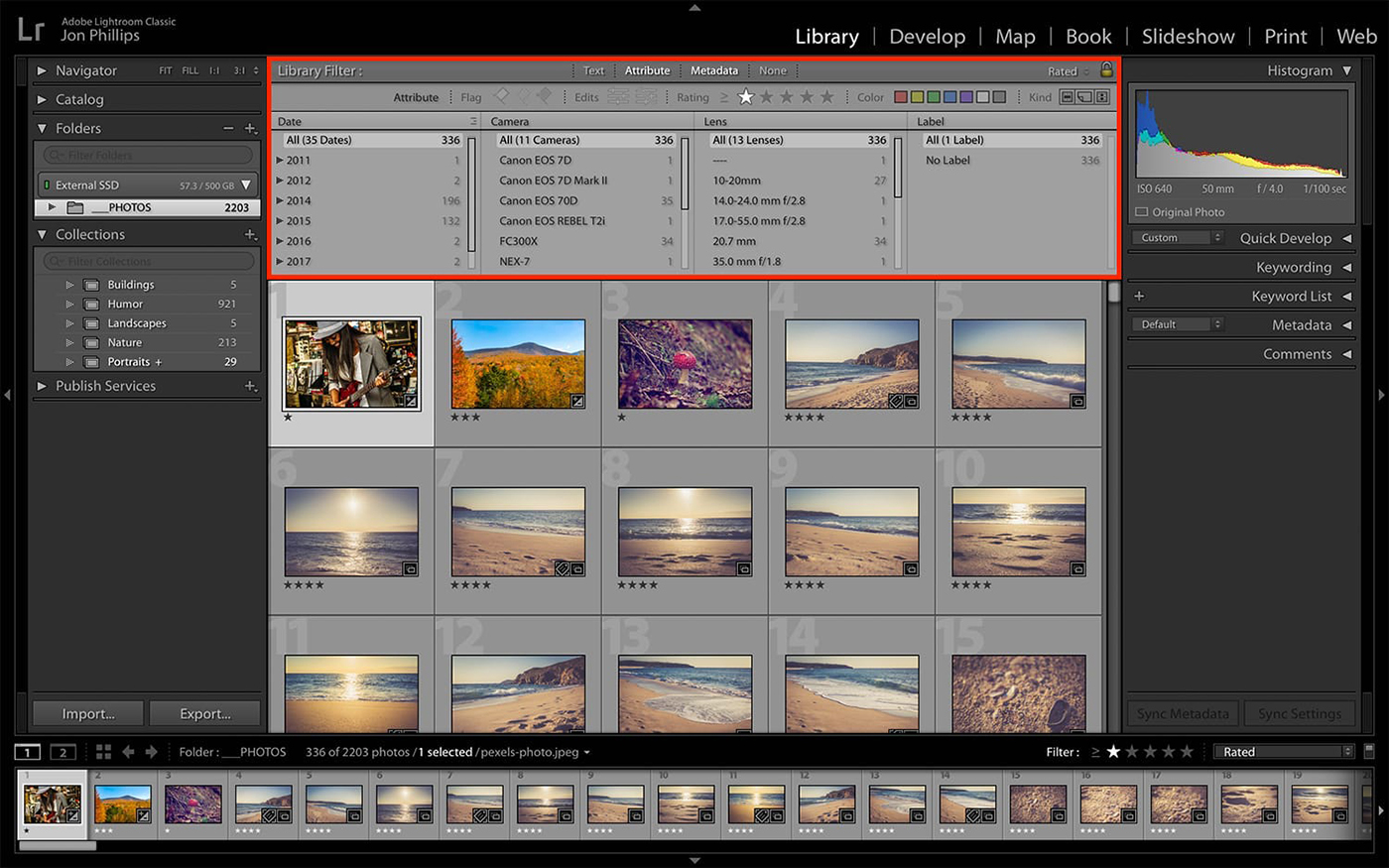Expand the ___PHOTOS folder tree
The width and height of the screenshot is (1389, 868).
52,207
